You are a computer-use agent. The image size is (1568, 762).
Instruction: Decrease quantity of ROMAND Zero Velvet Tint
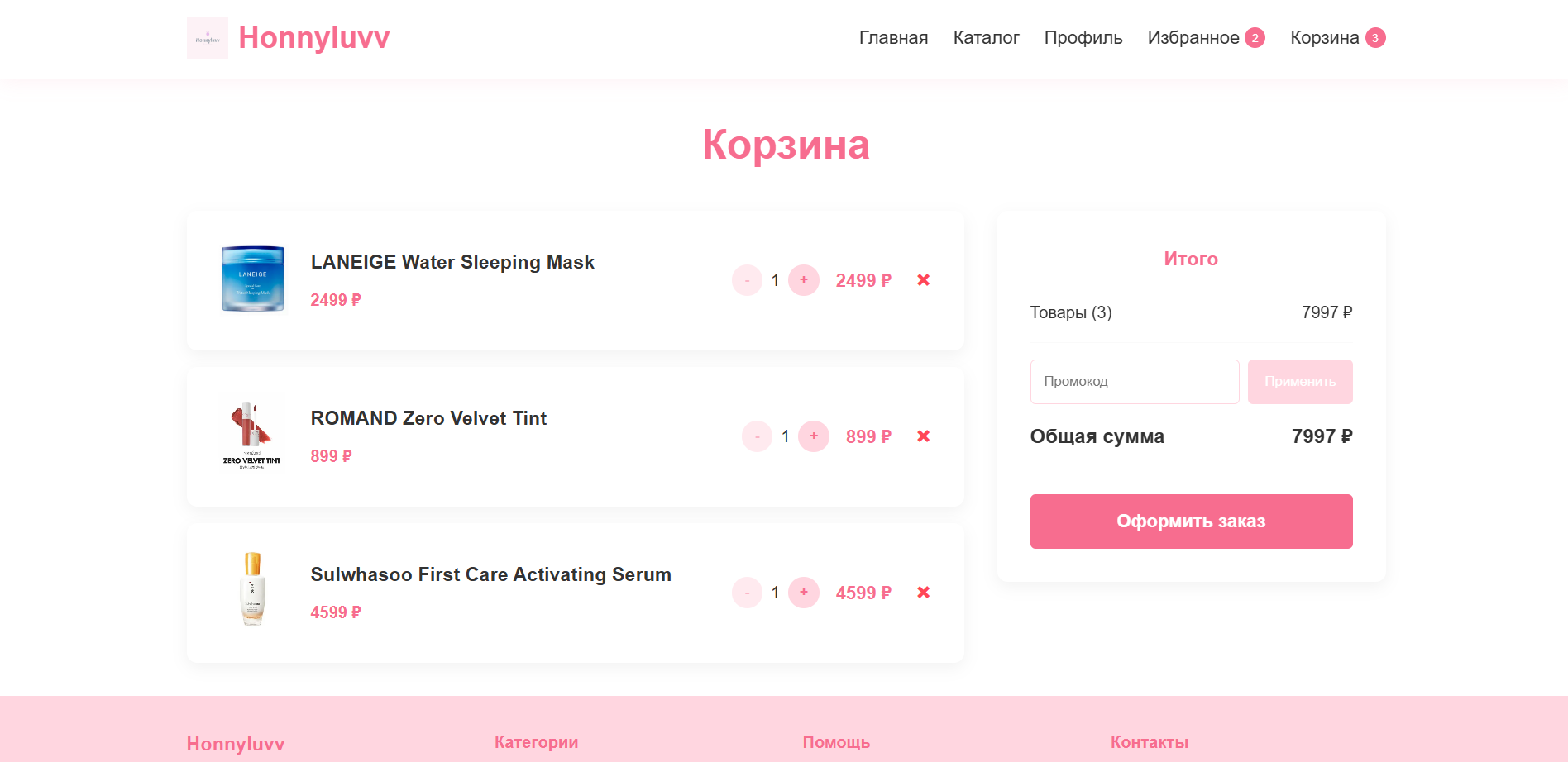(757, 436)
